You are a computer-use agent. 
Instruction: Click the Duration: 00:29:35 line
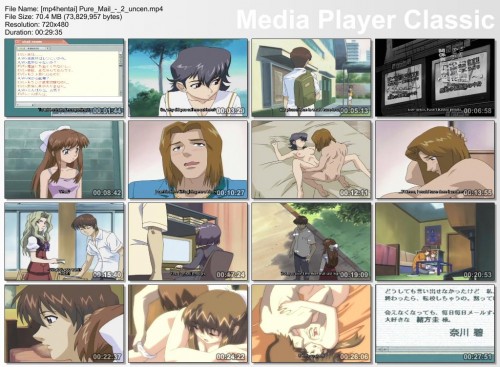point(33,32)
